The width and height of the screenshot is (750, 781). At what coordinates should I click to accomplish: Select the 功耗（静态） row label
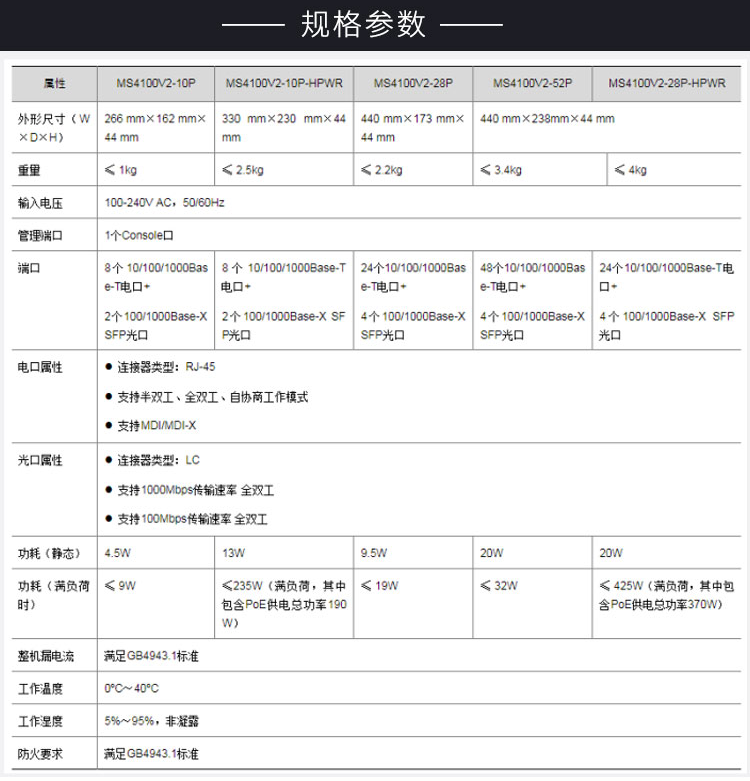coord(49,554)
